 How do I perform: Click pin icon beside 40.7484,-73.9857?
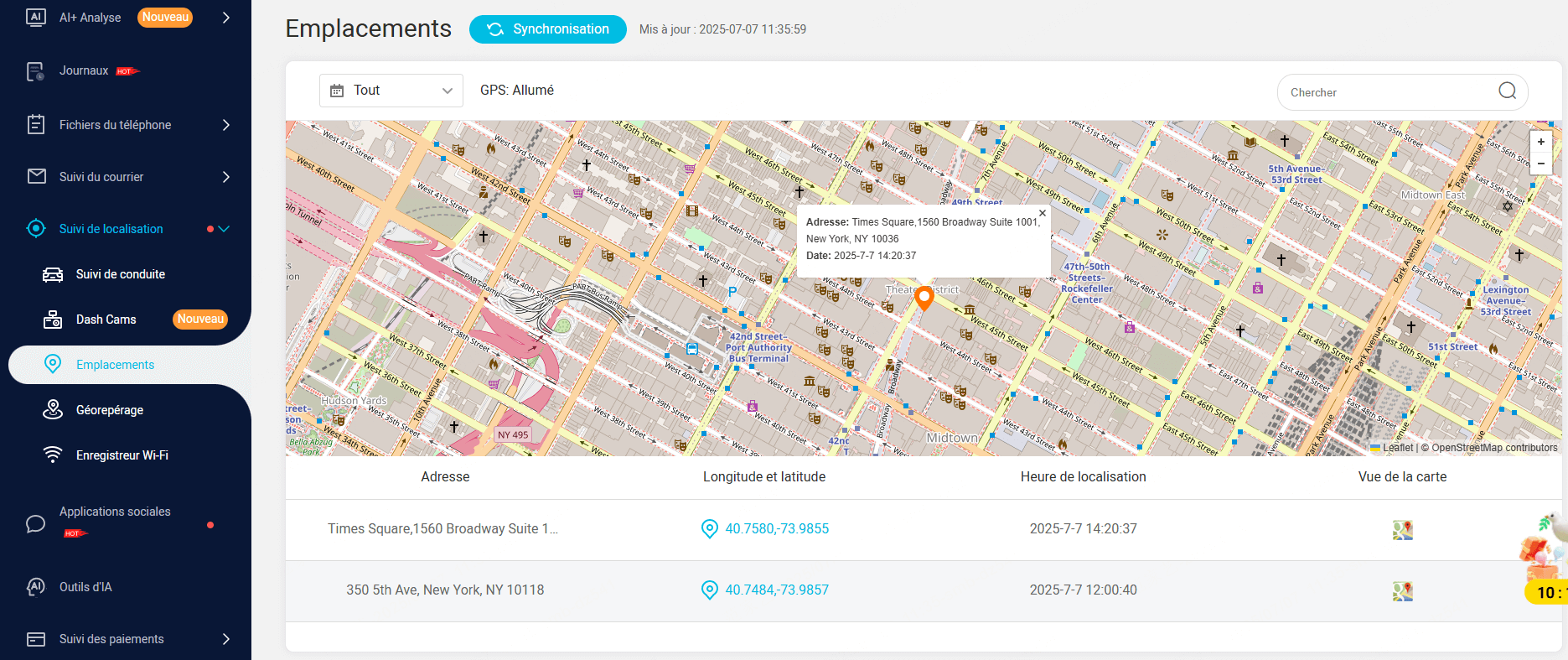[710, 590]
